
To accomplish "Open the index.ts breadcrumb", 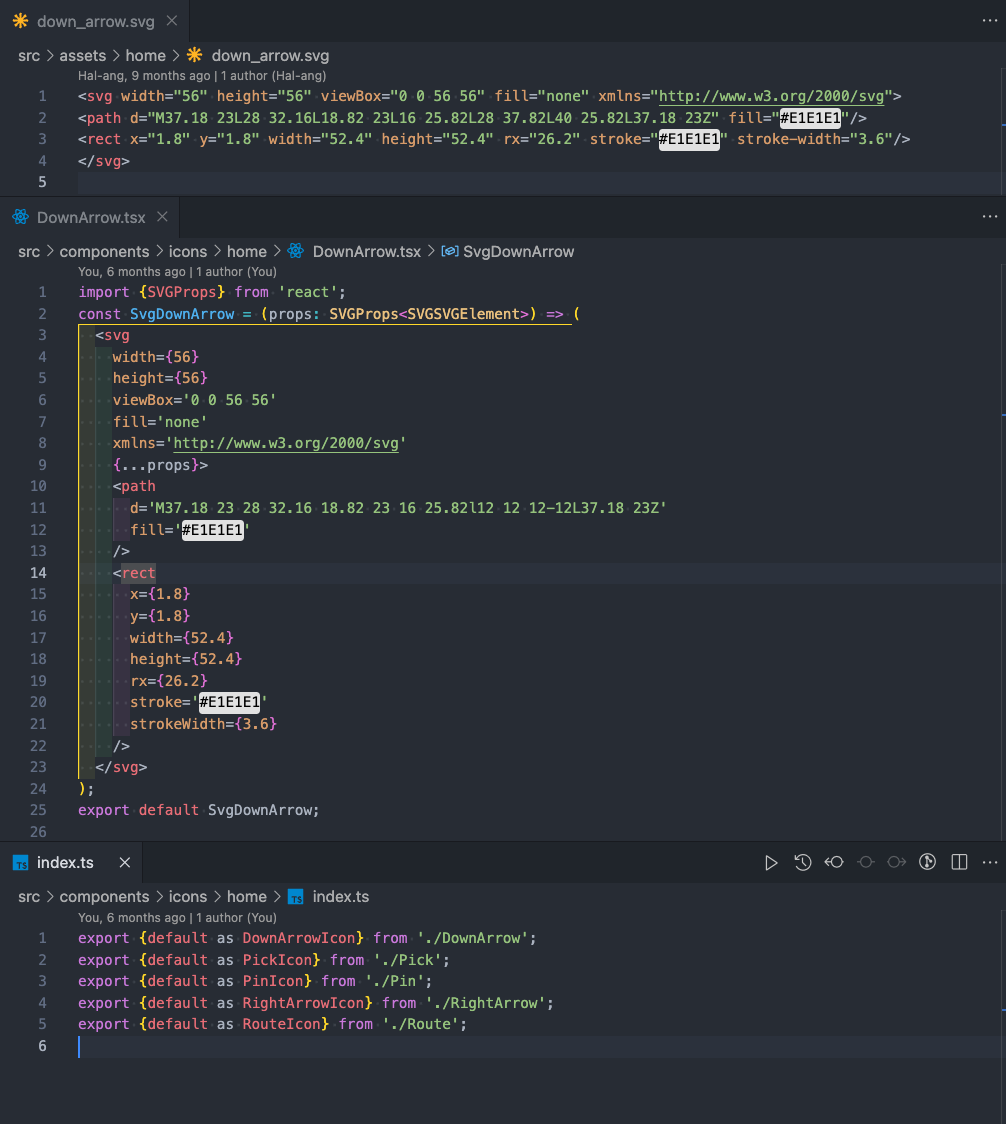I will click(x=341, y=897).
